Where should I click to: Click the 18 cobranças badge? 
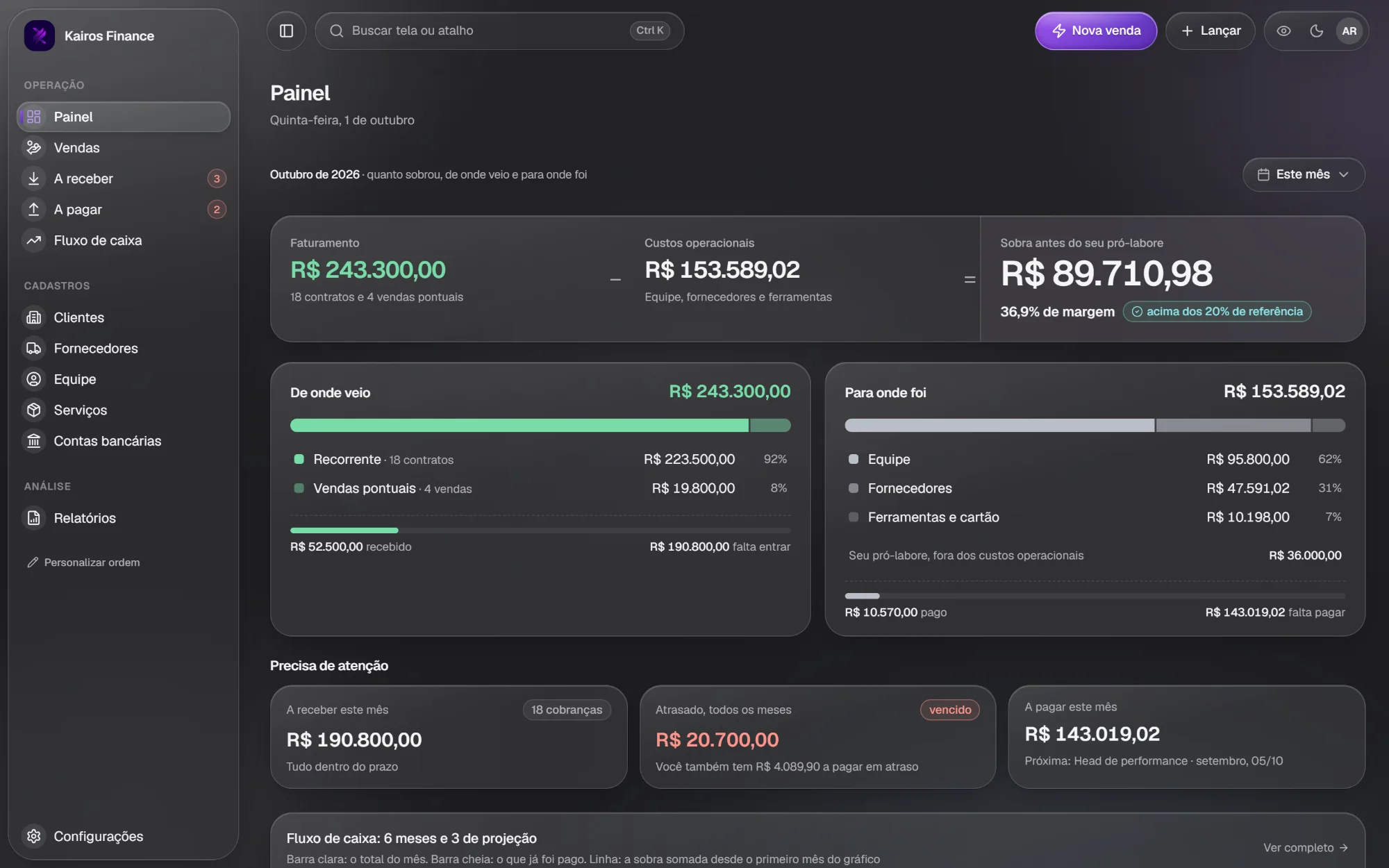click(x=567, y=710)
